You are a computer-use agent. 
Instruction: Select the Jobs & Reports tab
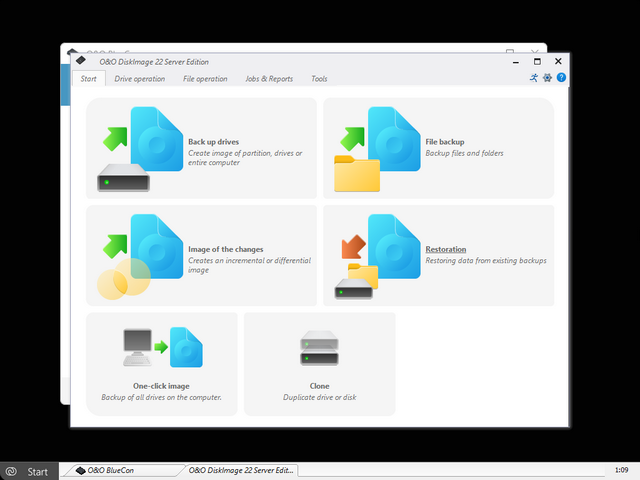269,79
